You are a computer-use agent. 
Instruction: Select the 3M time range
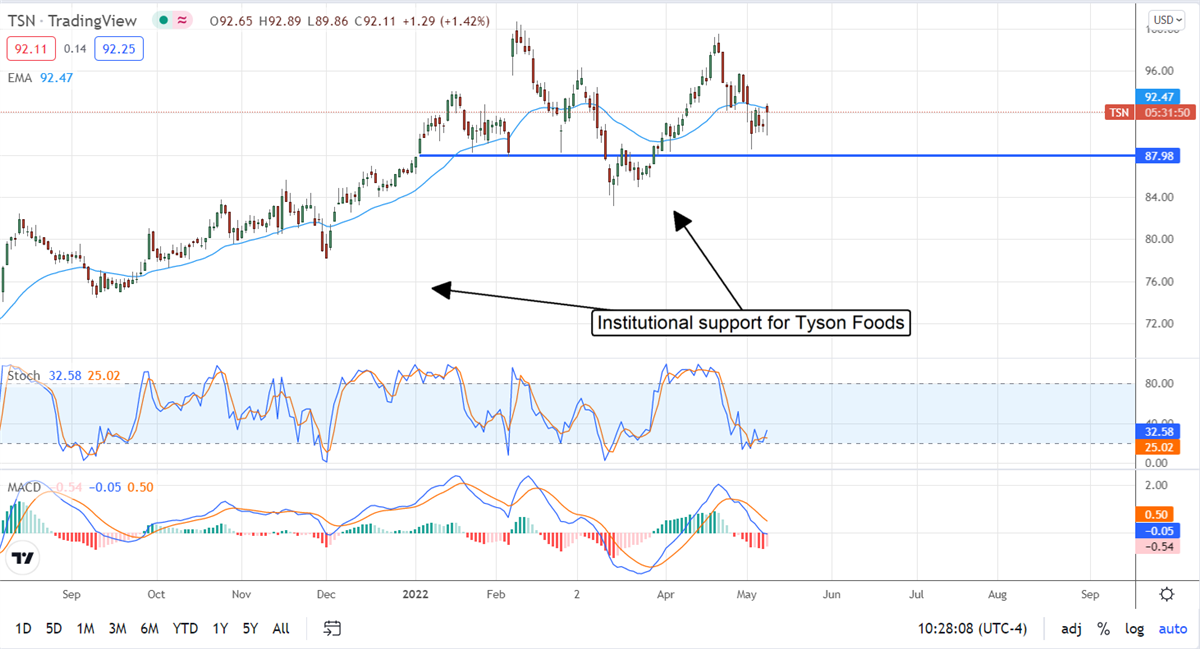pos(117,629)
